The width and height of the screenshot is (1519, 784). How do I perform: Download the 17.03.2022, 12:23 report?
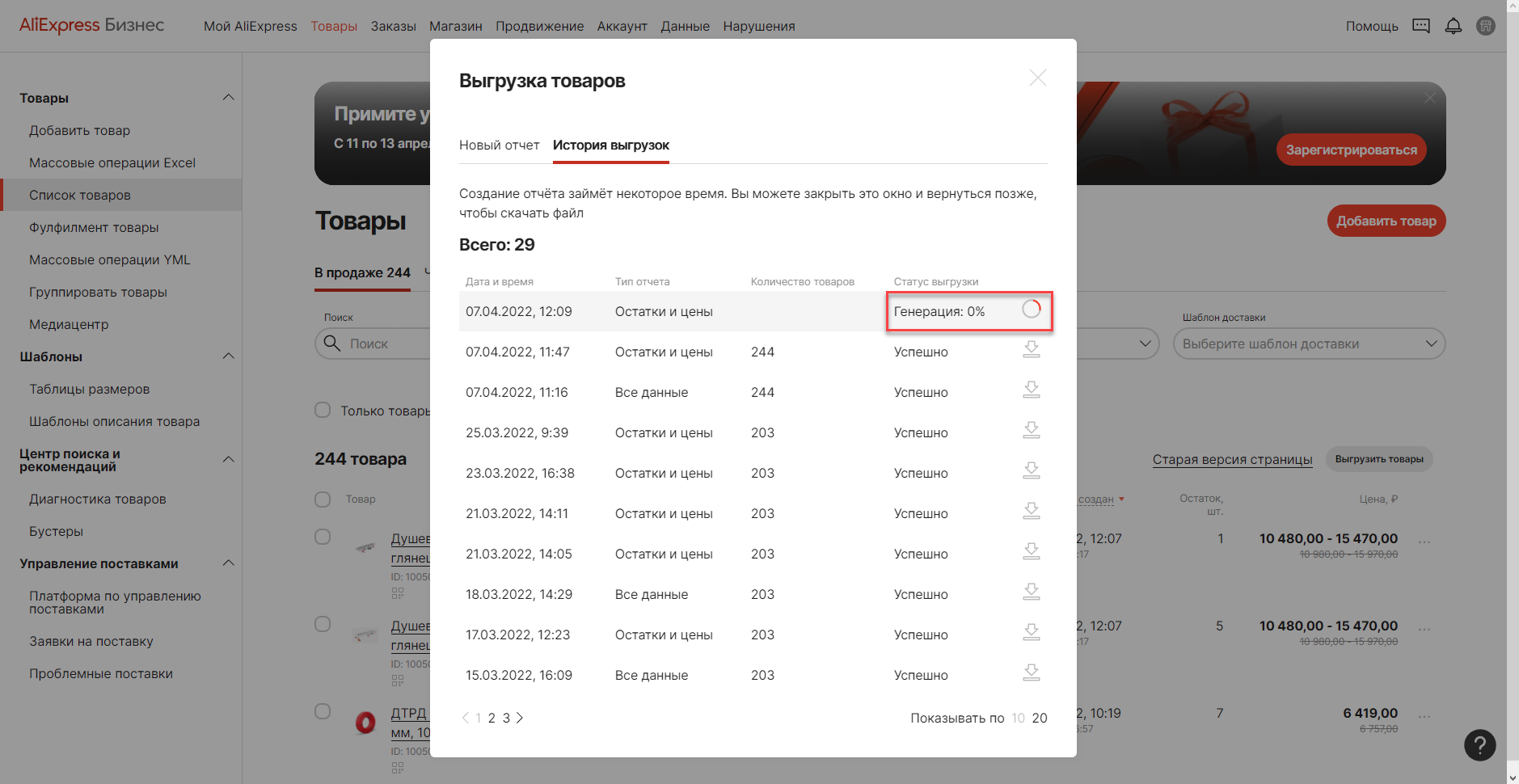point(1032,632)
